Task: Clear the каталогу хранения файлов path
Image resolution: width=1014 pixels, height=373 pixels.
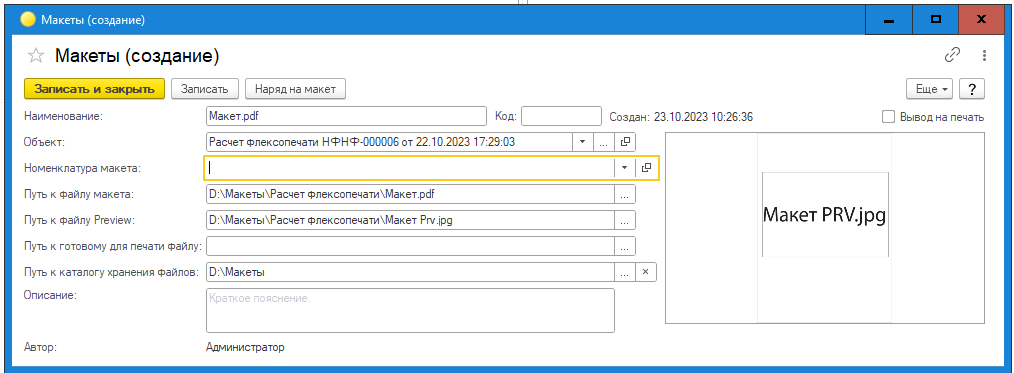Action: coord(645,272)
